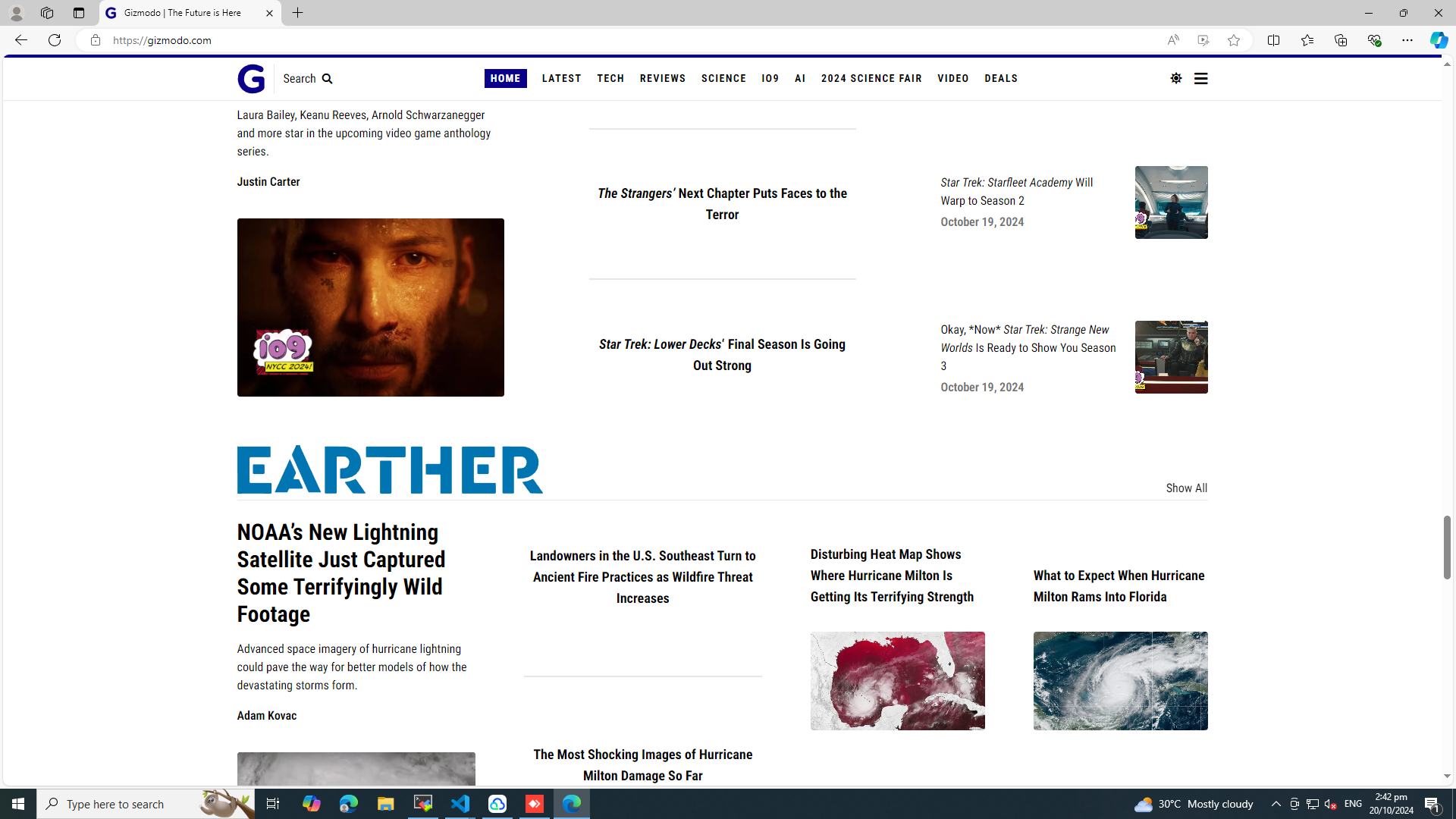
Task: Click the EARTHER section logo
Action: pyautogui.click(x=390, y=469)
